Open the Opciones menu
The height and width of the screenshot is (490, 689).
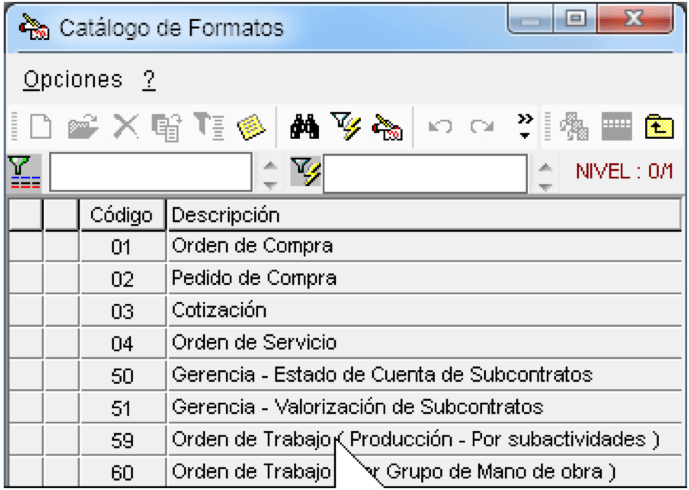click(x=73, y=80)
